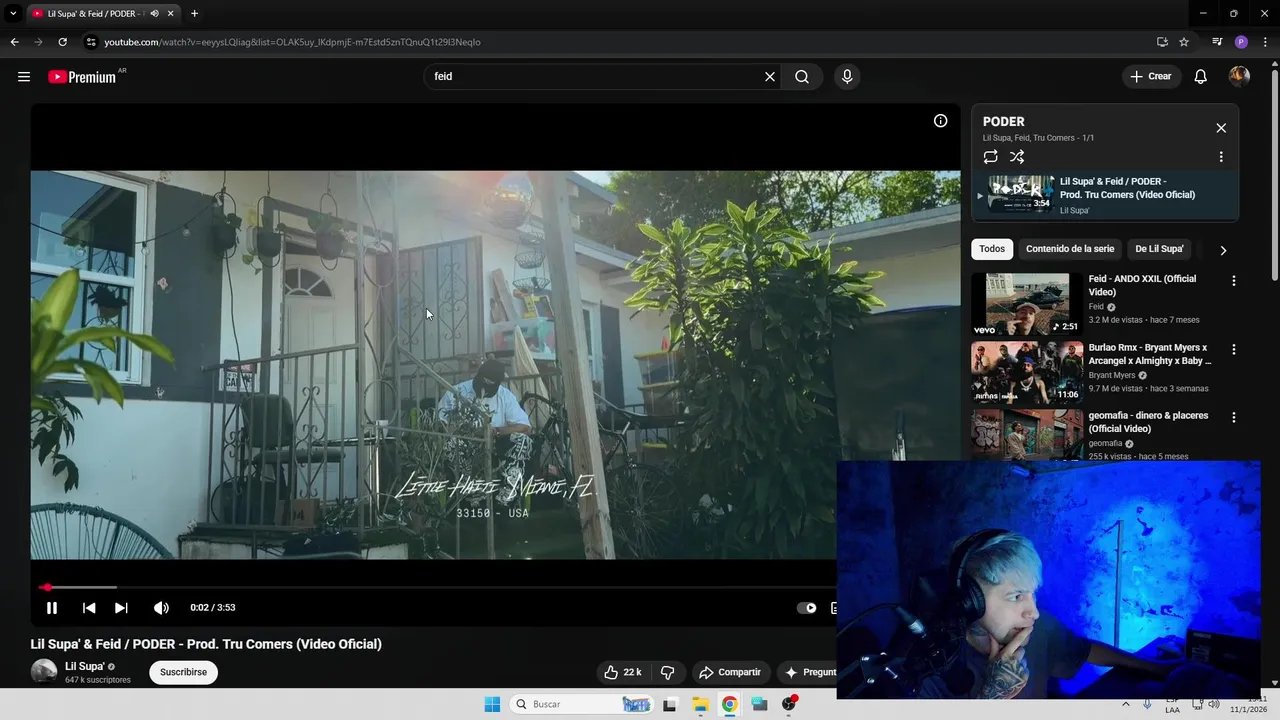Show video info card icon

940,121
